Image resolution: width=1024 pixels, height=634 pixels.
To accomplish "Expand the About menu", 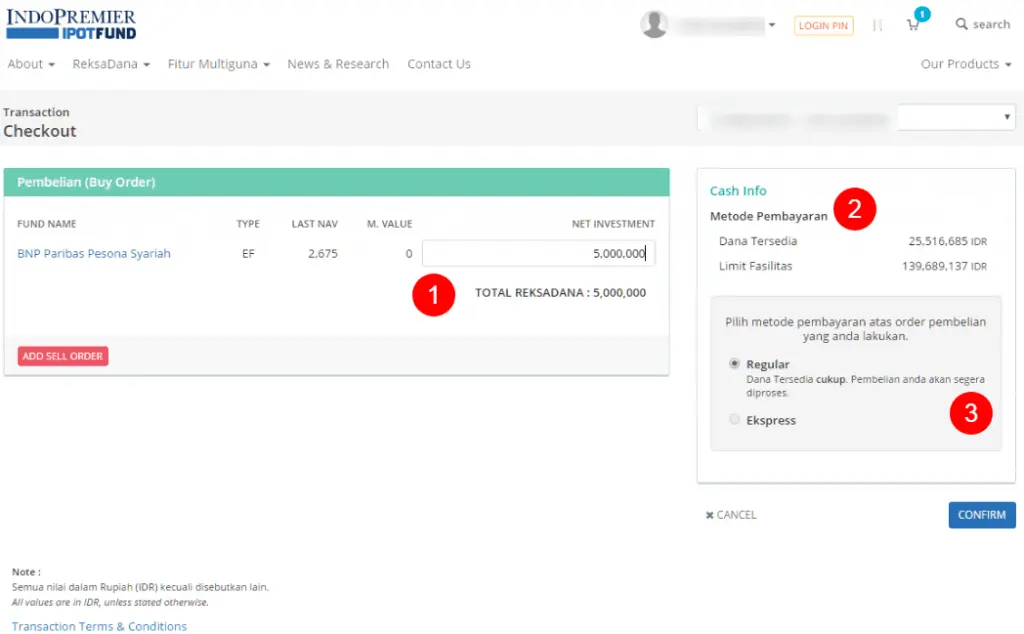I will tap(31, 64).
